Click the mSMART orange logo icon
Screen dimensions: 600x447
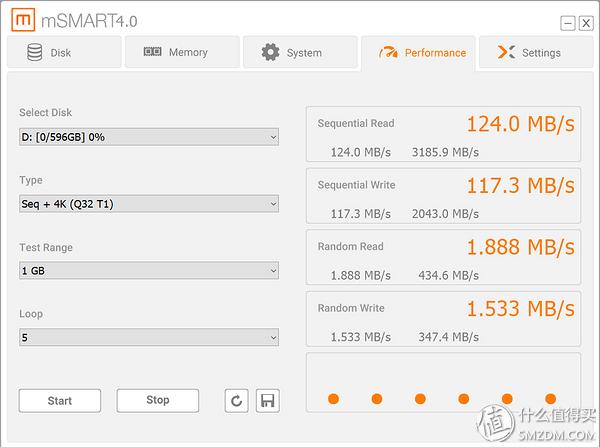23,20
